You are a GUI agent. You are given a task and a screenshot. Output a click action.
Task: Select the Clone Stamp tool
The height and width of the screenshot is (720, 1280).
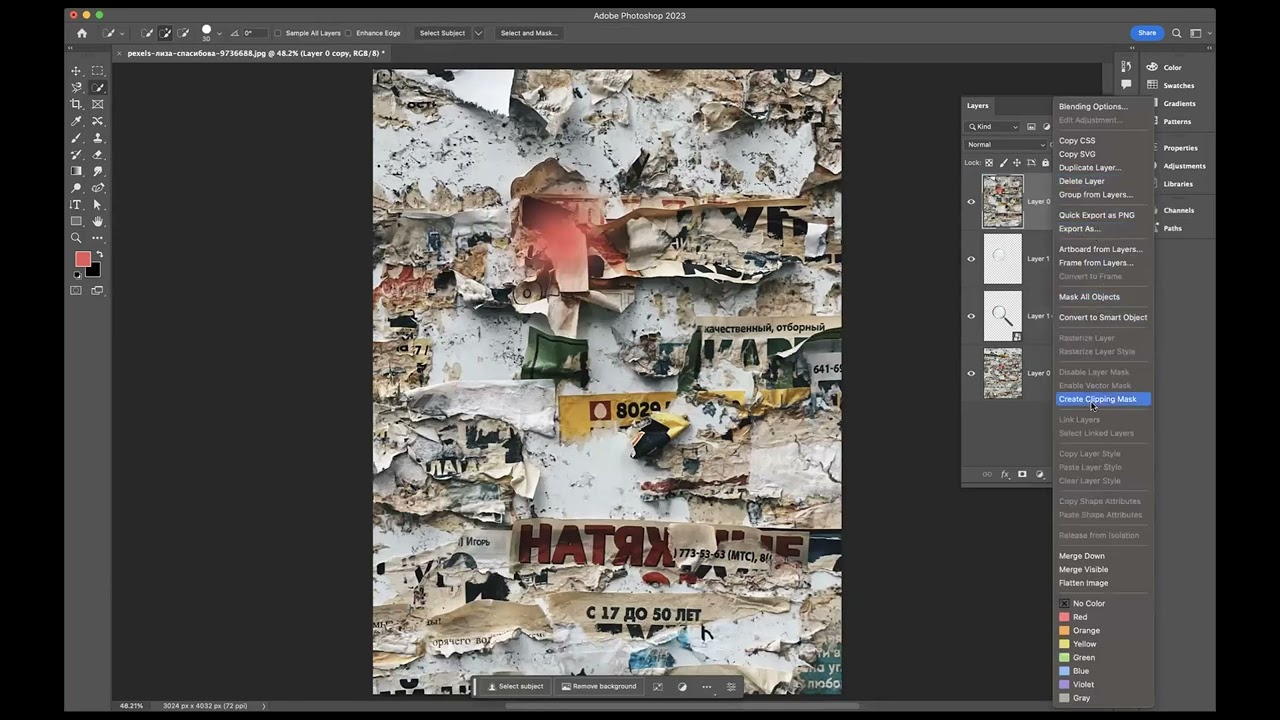pyautogui.click(x=97, y=138)
